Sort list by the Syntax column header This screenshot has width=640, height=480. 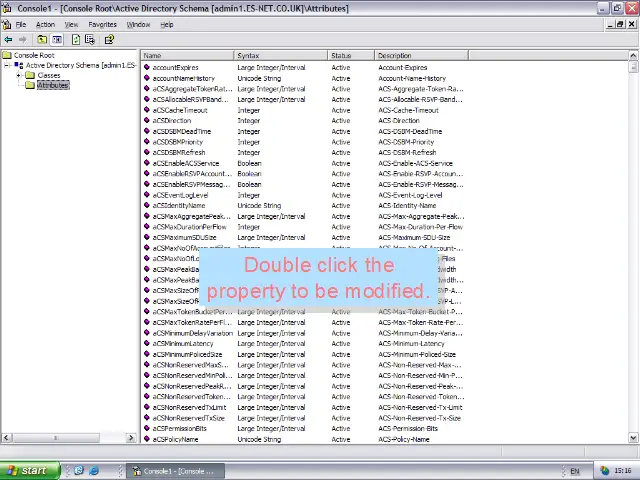tap(281, 56)
